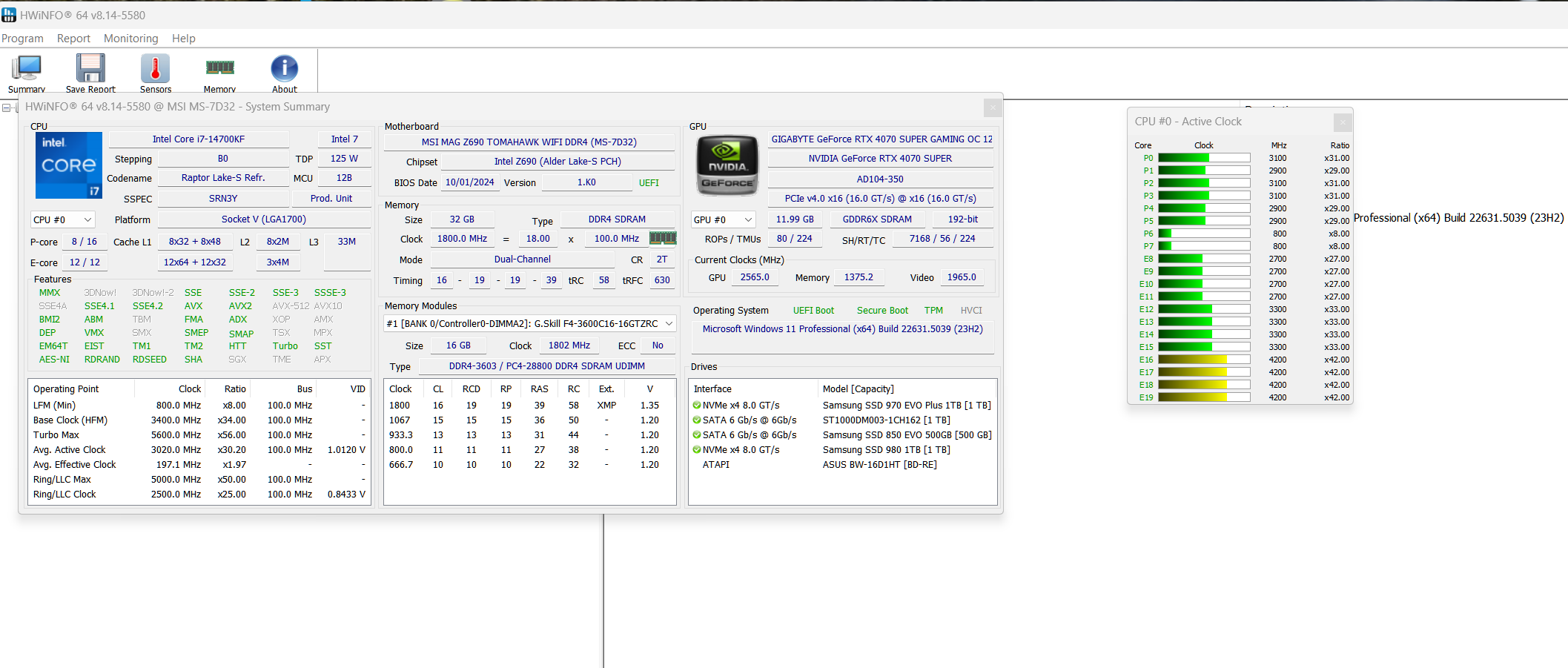The image size is (1568, 668).
Task: Select the Turbo Max operating point row
Action: click(x=199, y=435)
